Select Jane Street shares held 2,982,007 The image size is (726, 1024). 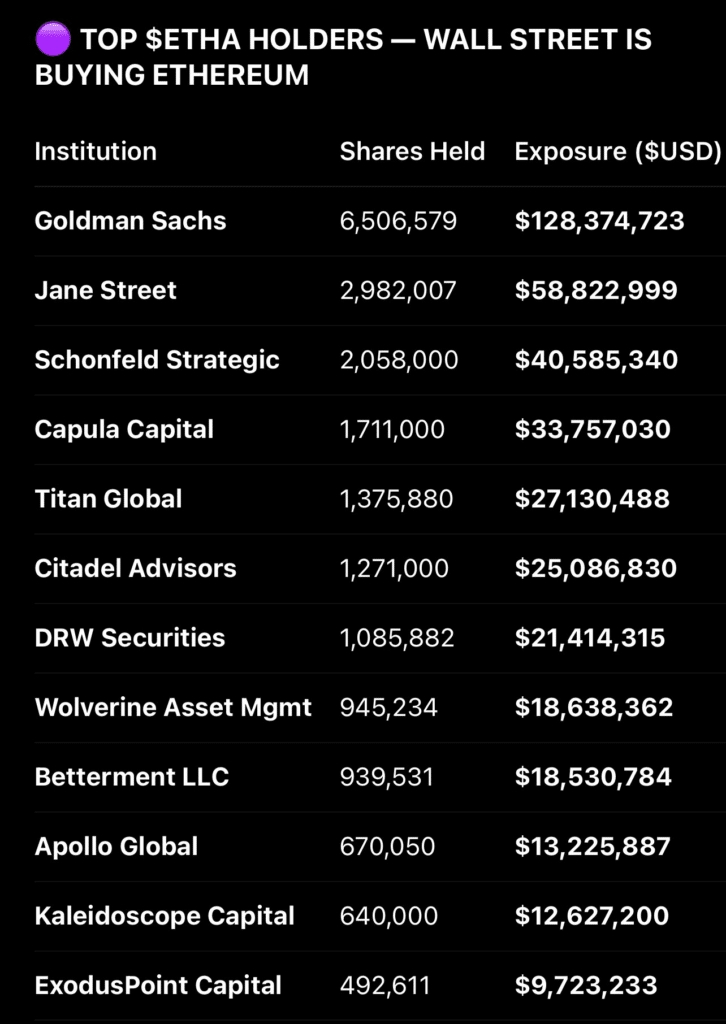pyautogui.click(x=398, y=291)
